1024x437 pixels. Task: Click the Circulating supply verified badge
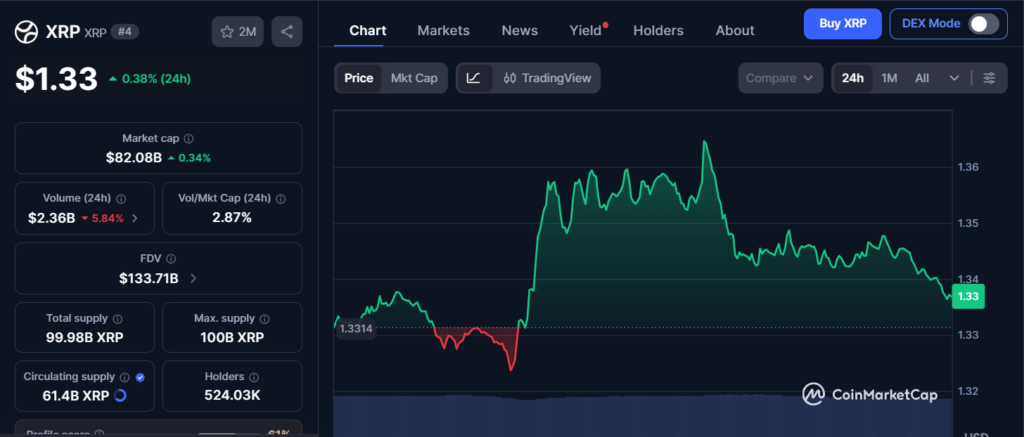tap(140, 377)
